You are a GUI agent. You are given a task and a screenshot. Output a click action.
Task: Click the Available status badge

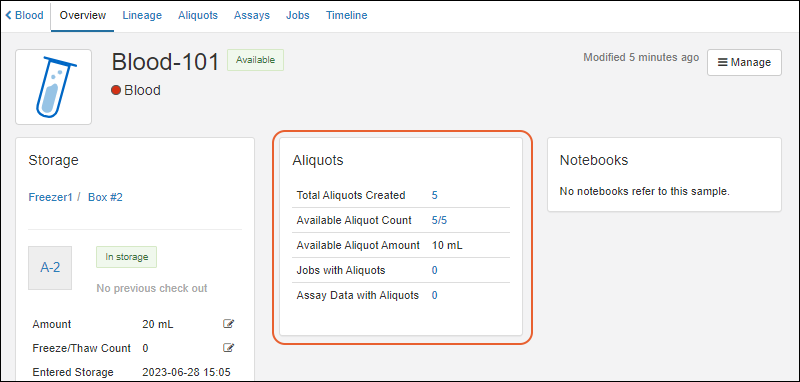tap(255, 60)
